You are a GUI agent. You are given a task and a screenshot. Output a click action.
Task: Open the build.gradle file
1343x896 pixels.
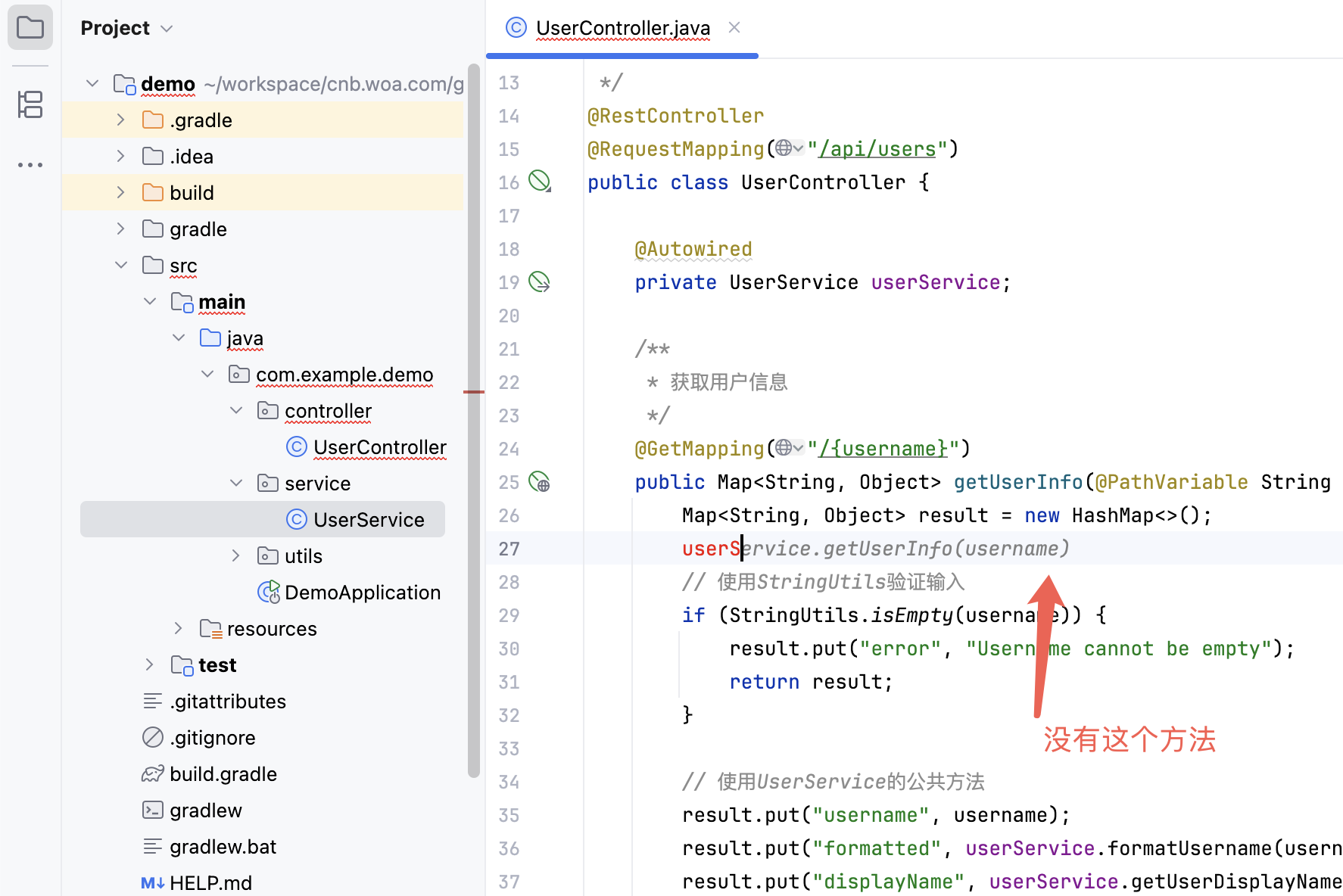pos(223,774)
